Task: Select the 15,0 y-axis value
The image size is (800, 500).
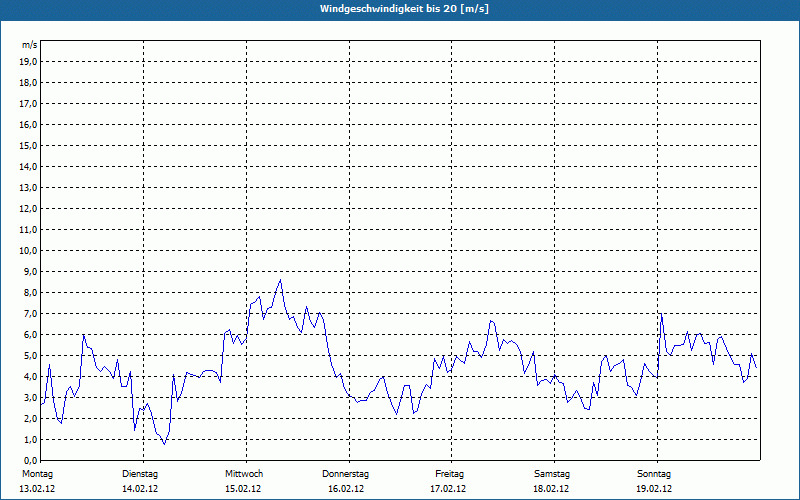Action: point(29,145)
